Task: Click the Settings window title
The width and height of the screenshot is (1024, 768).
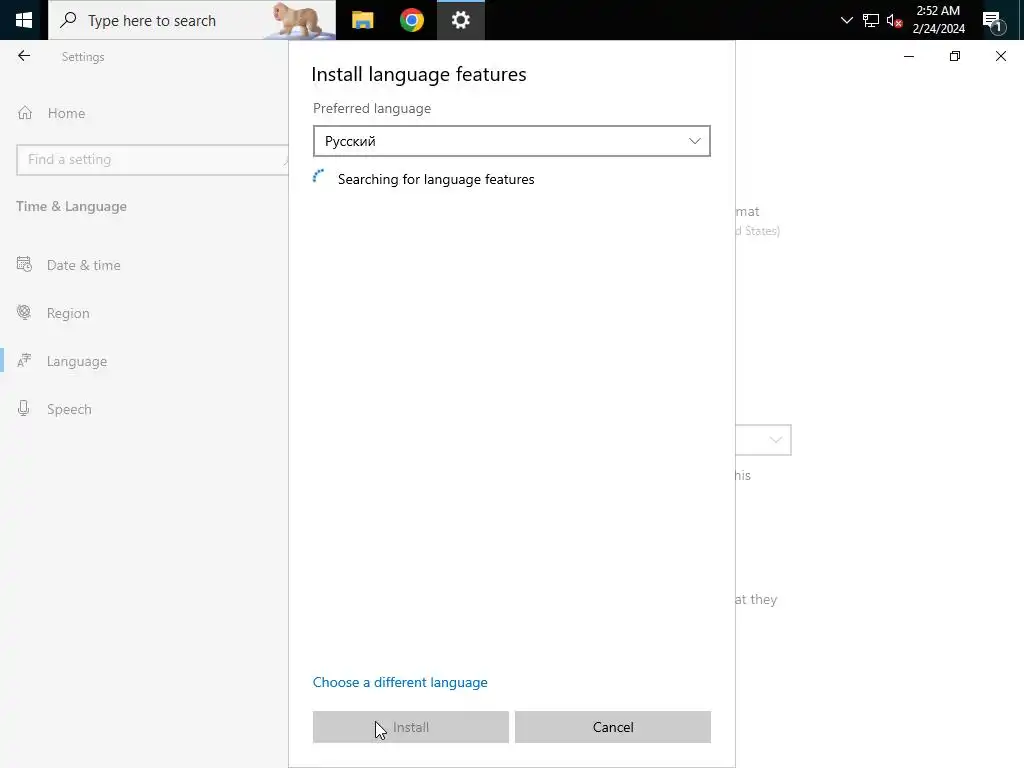Action: coord(83,57)
